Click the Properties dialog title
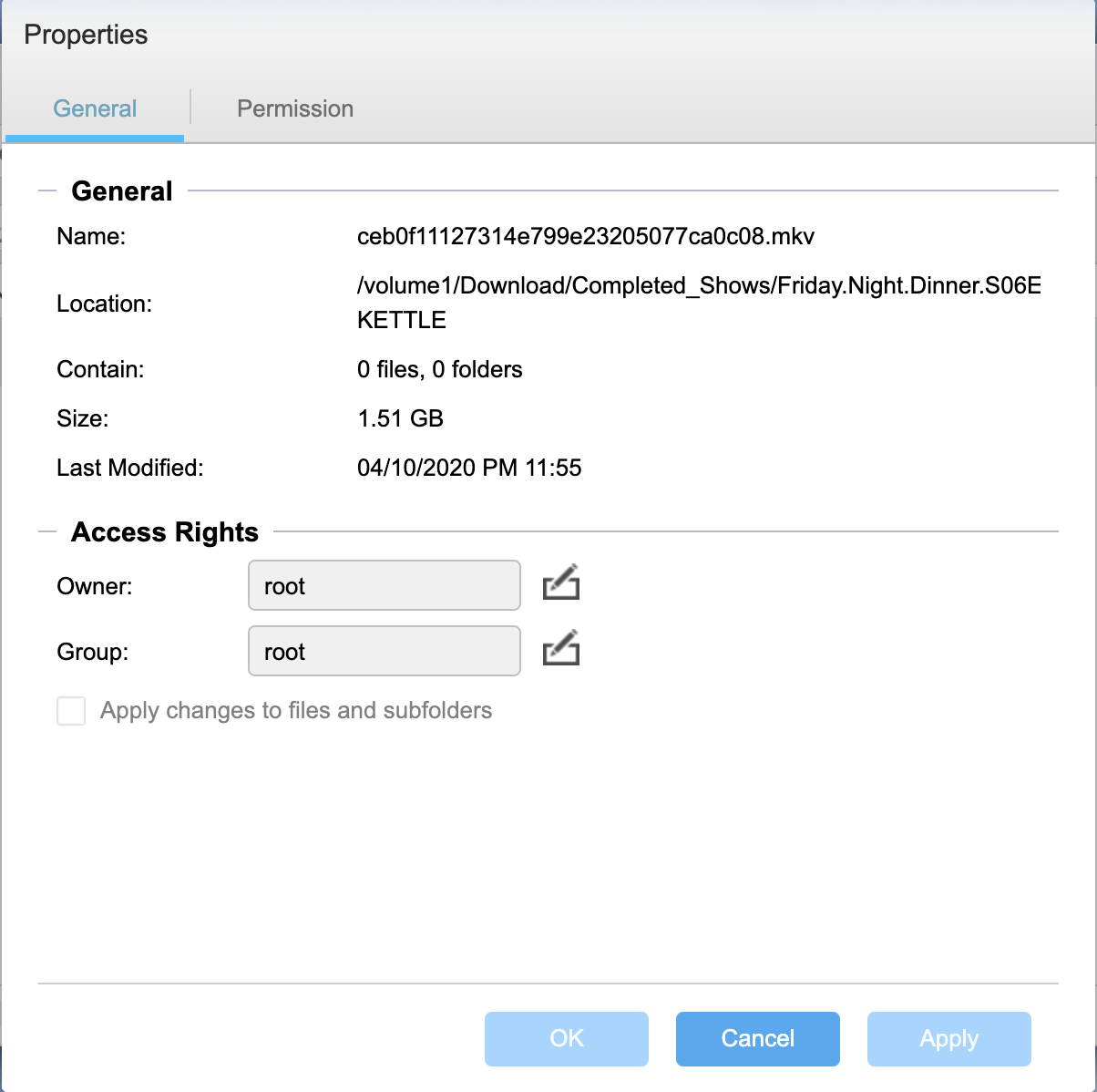 point(86,35)
